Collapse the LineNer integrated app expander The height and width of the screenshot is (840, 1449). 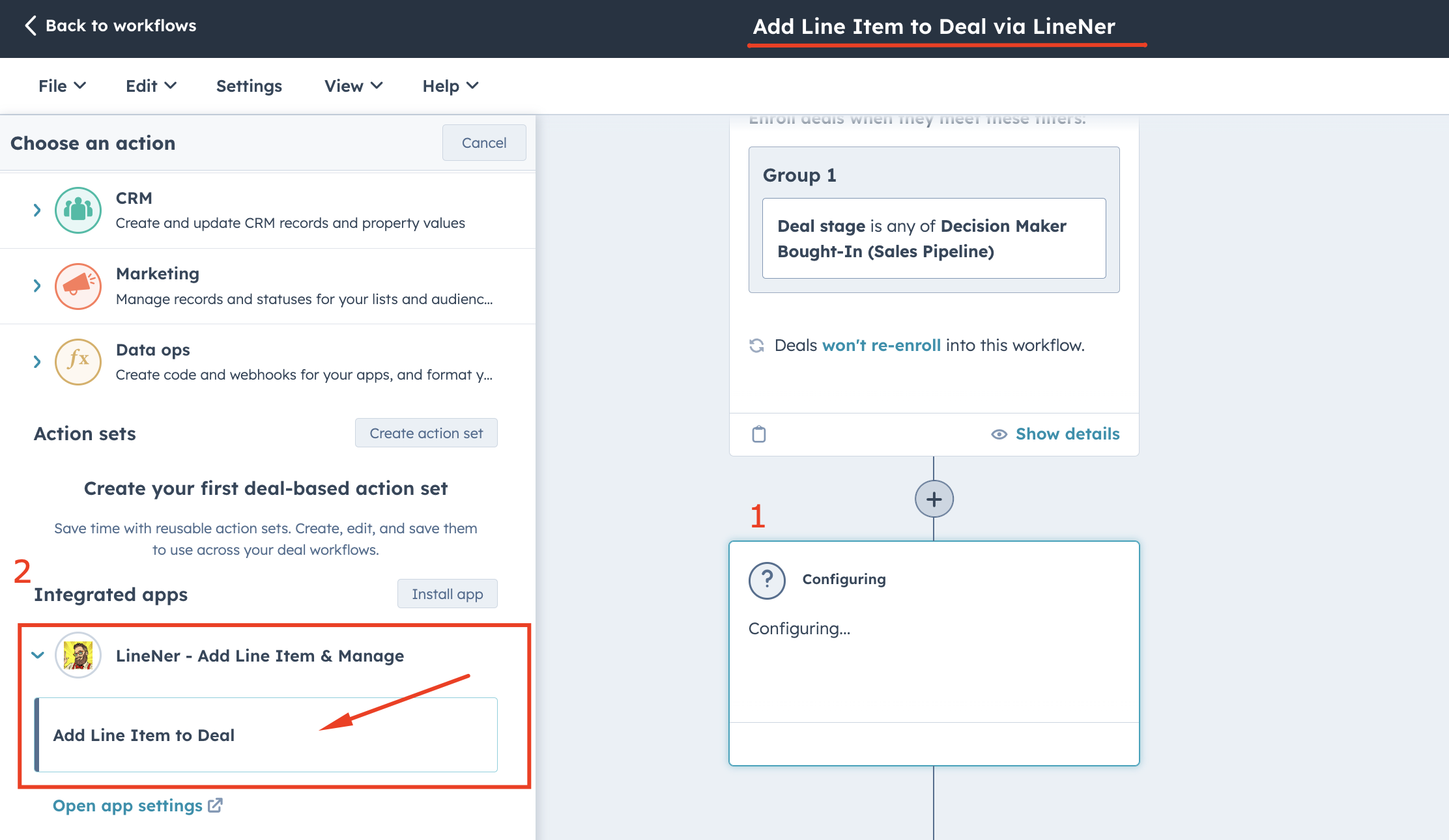[x=37, y=655]
